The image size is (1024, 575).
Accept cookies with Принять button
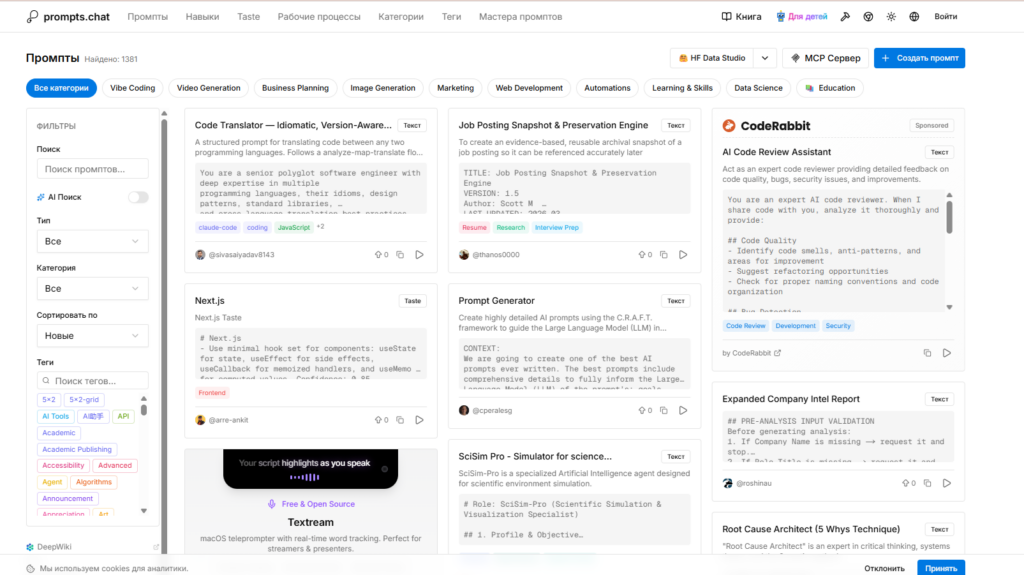(941, 568)
